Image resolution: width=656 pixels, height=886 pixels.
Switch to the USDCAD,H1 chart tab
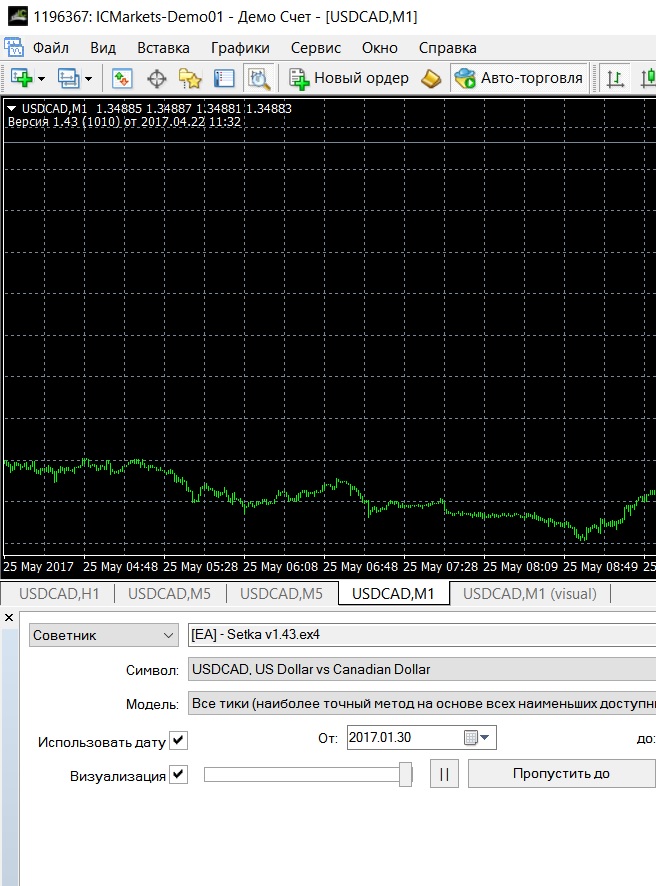point(59,594)
